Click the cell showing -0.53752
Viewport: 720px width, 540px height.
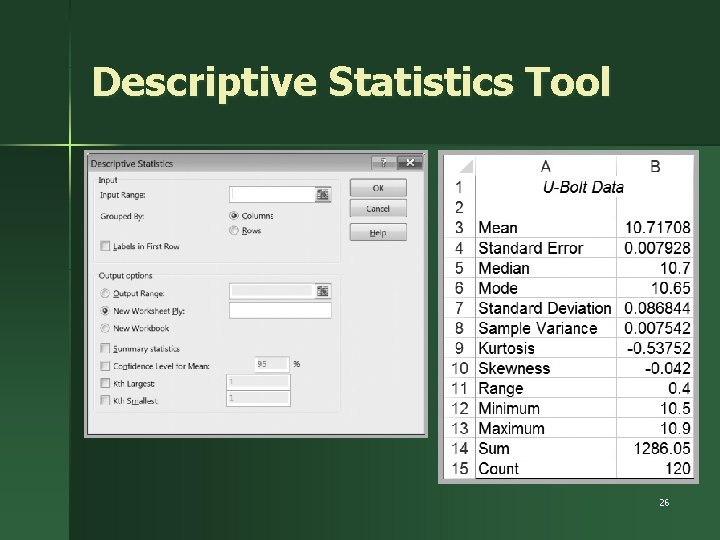tap(655, 348)
